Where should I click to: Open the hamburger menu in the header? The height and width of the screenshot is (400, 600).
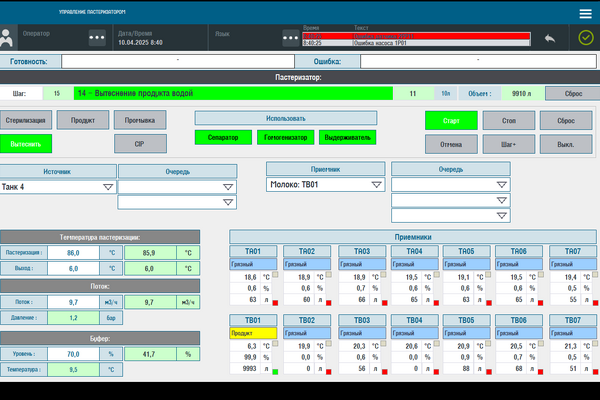click(x=585, y=13)
